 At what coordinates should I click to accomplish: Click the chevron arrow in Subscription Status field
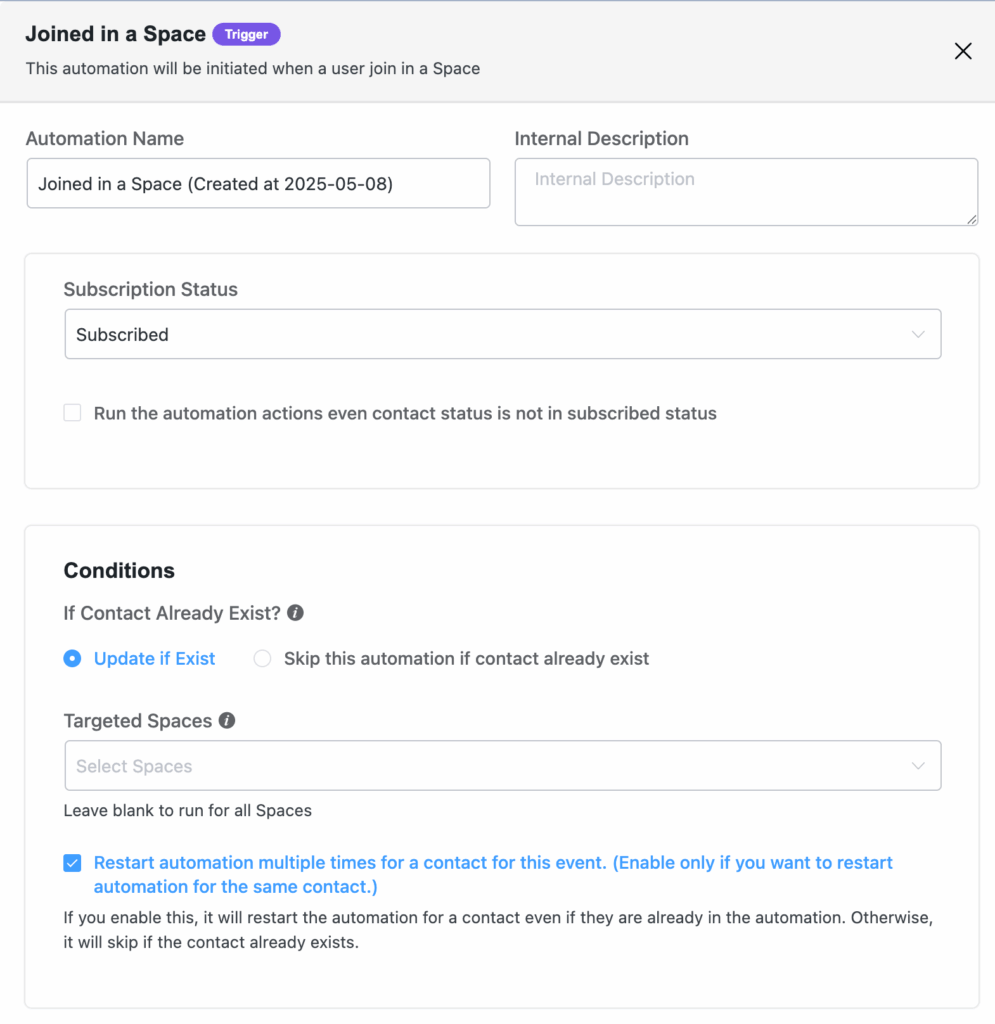pyautogui.click(x=918, y=334)
